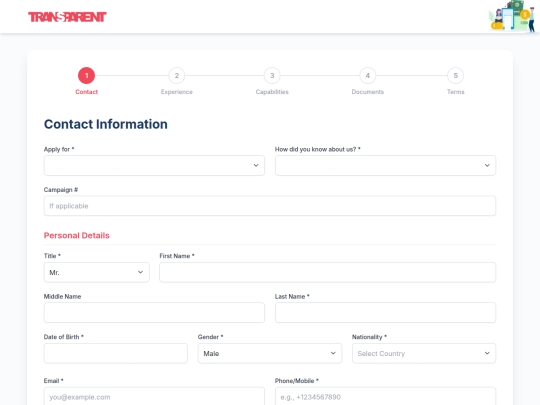
Task: Click the Contact Information heading
Action: coord(106,124)
